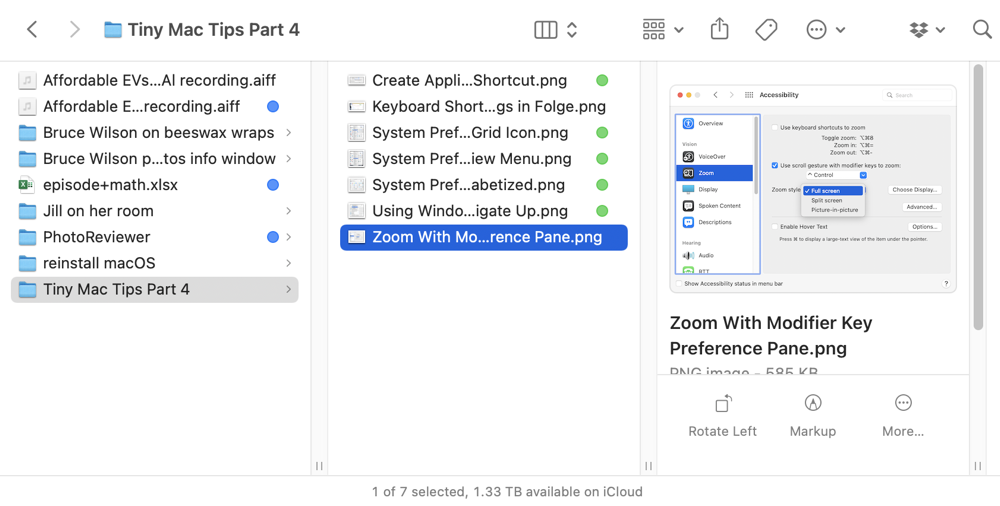
Task: Click the Rotate Left icon
Action: (722, 404)
